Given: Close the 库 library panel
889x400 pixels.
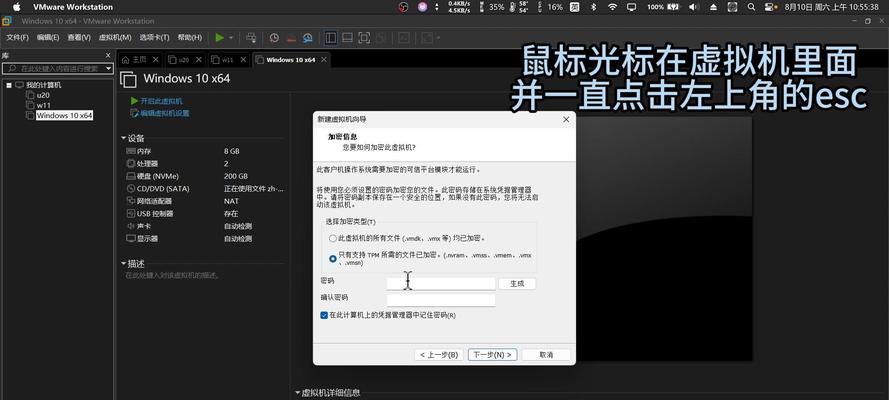Looking at the screenshot, I should pos(108,56).
